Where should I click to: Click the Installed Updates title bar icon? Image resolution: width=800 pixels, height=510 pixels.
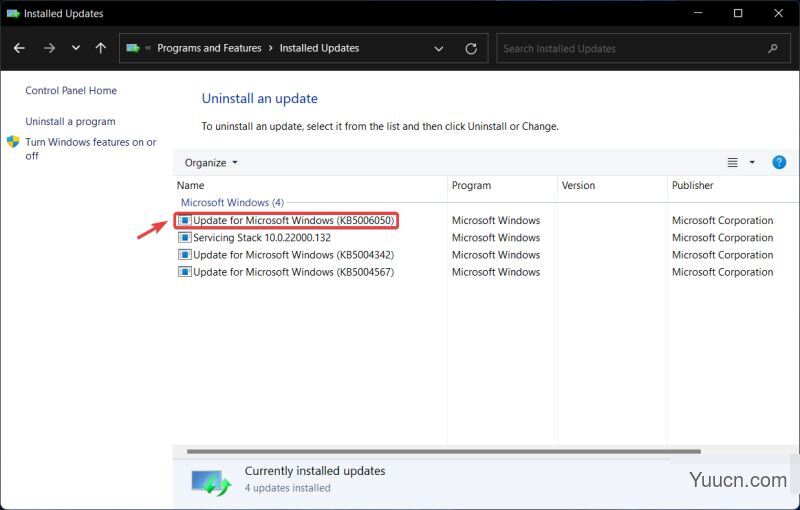tap(13, 13)
